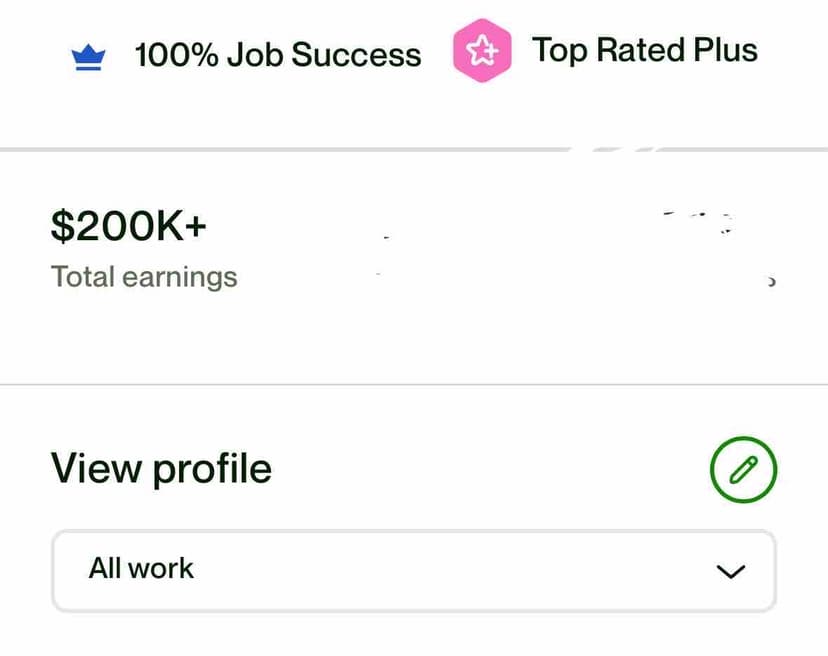828x656 pixels.
Task: Click the "Total earnings" caption
Action: click(144, 276)
